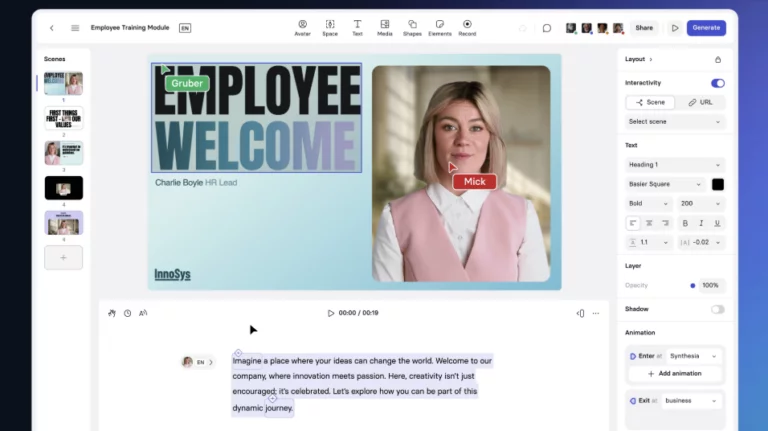Switch to the URL tab
Screen dimensions: 768x431
pos(700,102)
